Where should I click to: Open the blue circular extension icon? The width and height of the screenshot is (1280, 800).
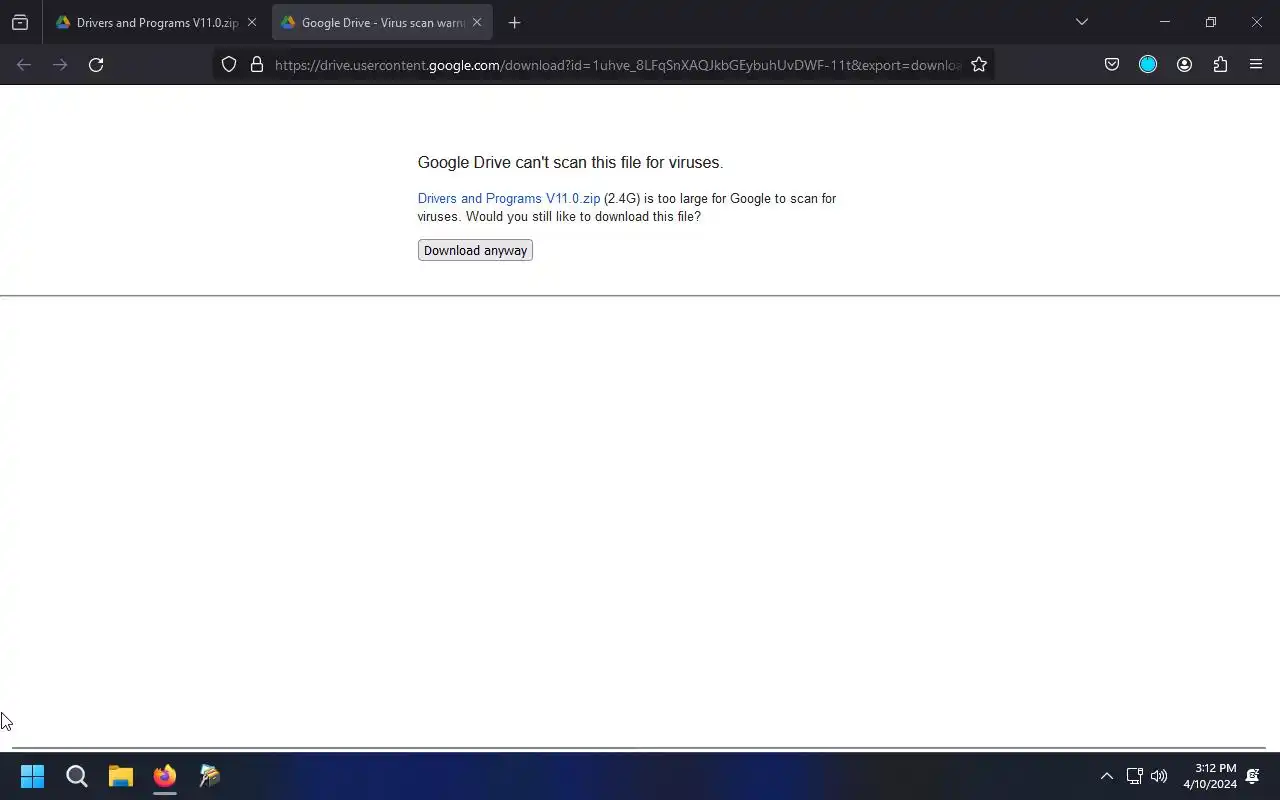pos(1148,65)
